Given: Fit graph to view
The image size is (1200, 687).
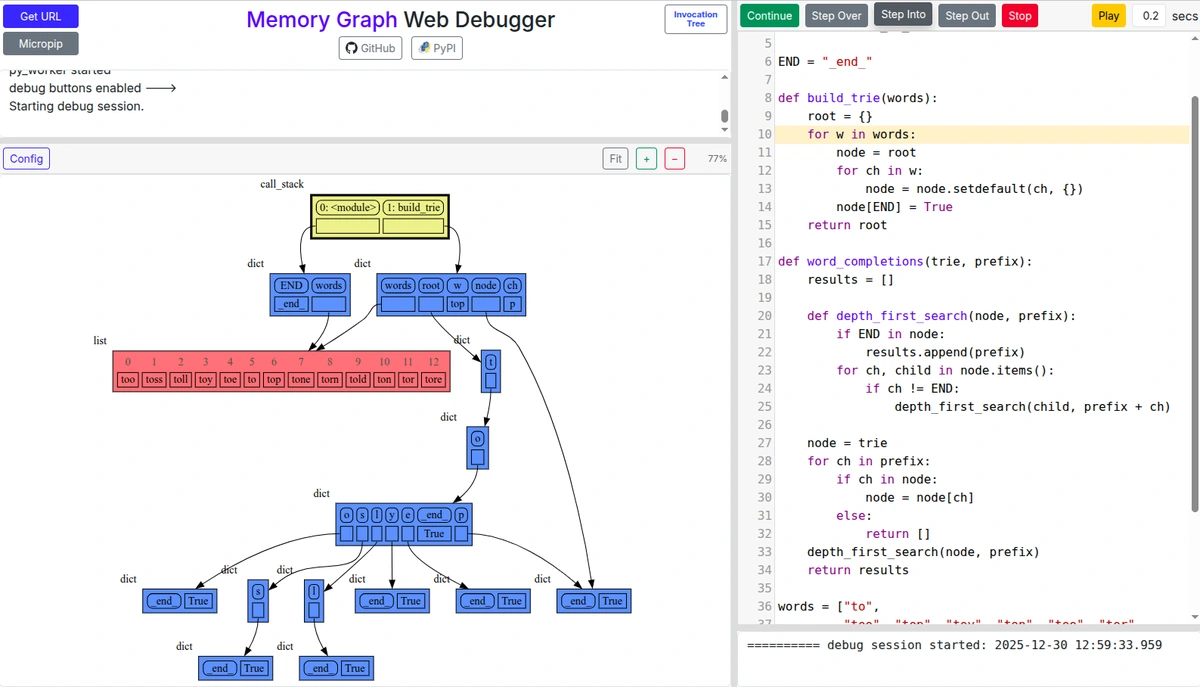Looking at the screenshot, I should tap(615, 158).
